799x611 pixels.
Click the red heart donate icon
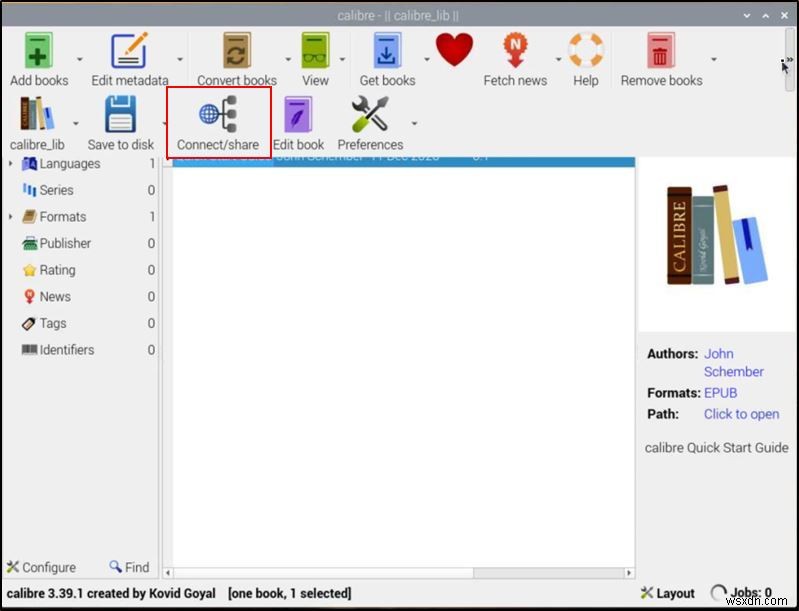[x=455, y=50]
